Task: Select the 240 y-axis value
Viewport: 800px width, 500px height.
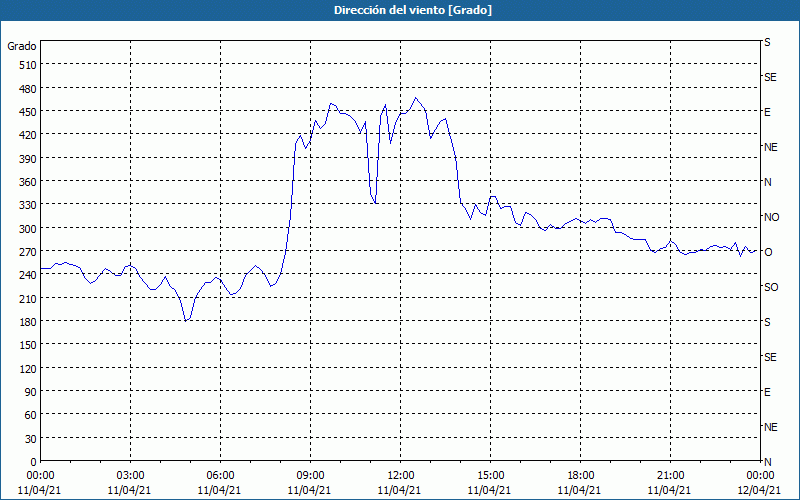Action: click(29, 275)
